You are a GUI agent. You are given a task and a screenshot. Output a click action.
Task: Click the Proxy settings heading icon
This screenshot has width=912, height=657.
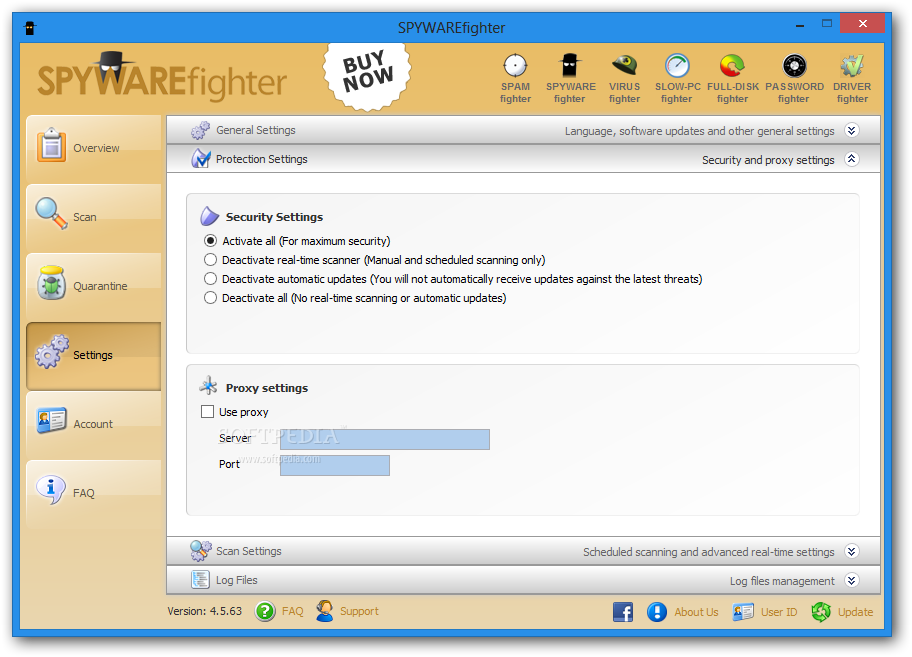pyautogui.click(x=209, y=385)
